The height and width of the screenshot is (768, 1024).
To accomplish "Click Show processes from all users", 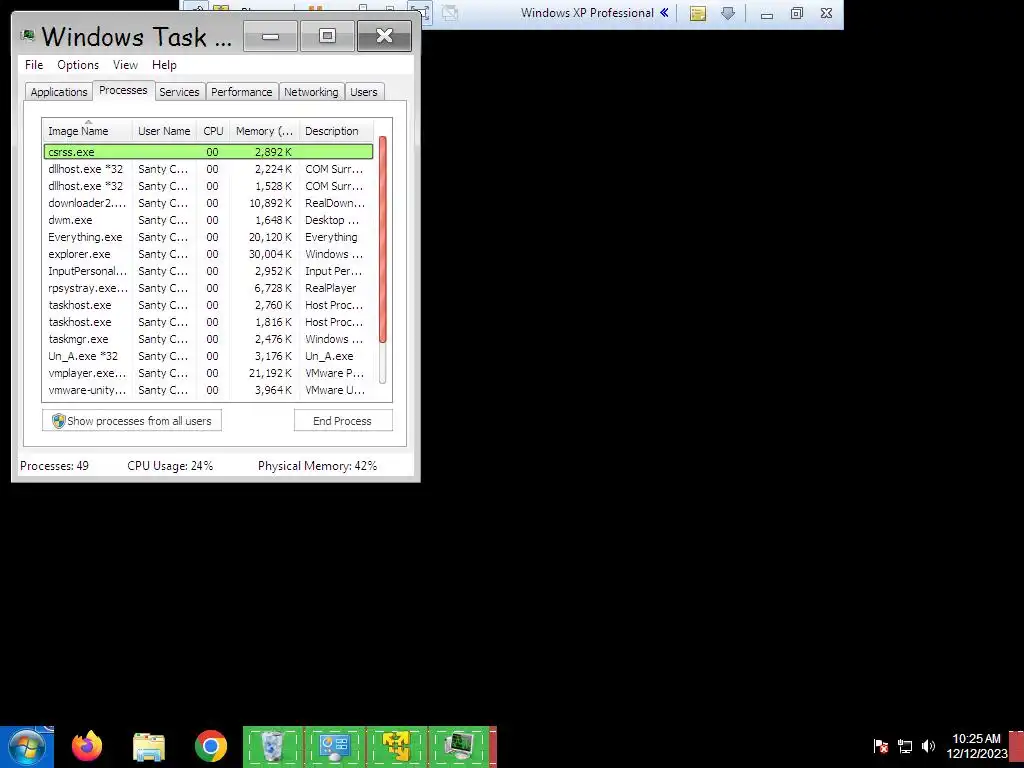I will (x=132, y=421).
